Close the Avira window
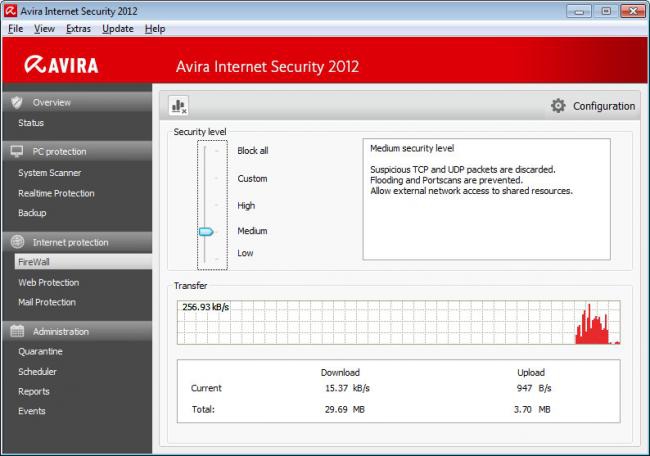 [x=633, y=11]
